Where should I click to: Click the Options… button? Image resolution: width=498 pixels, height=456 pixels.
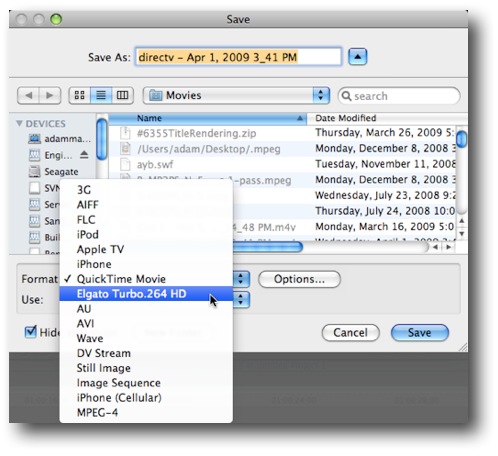click(299, 279)
